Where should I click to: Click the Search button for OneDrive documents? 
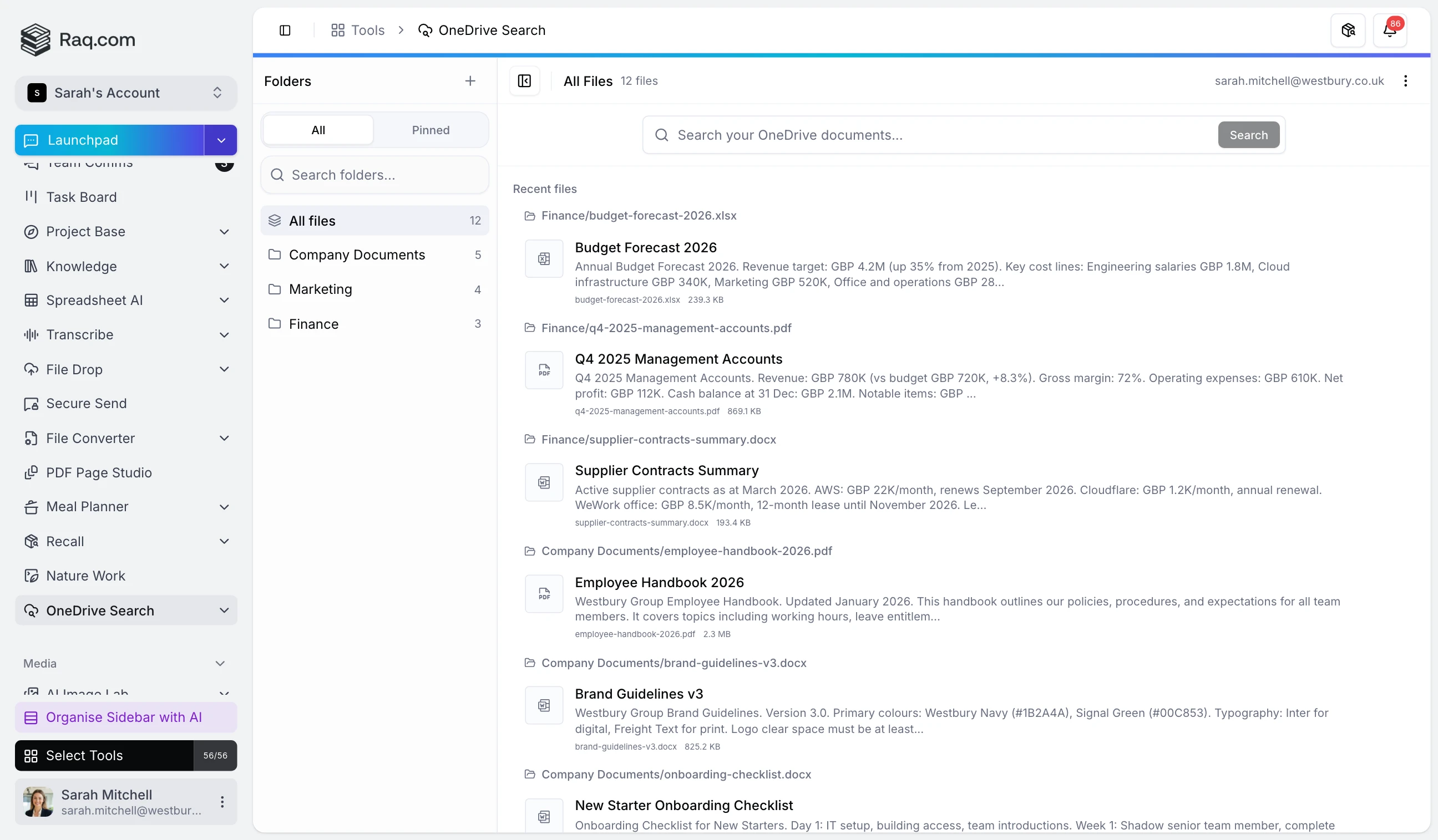1247,135
